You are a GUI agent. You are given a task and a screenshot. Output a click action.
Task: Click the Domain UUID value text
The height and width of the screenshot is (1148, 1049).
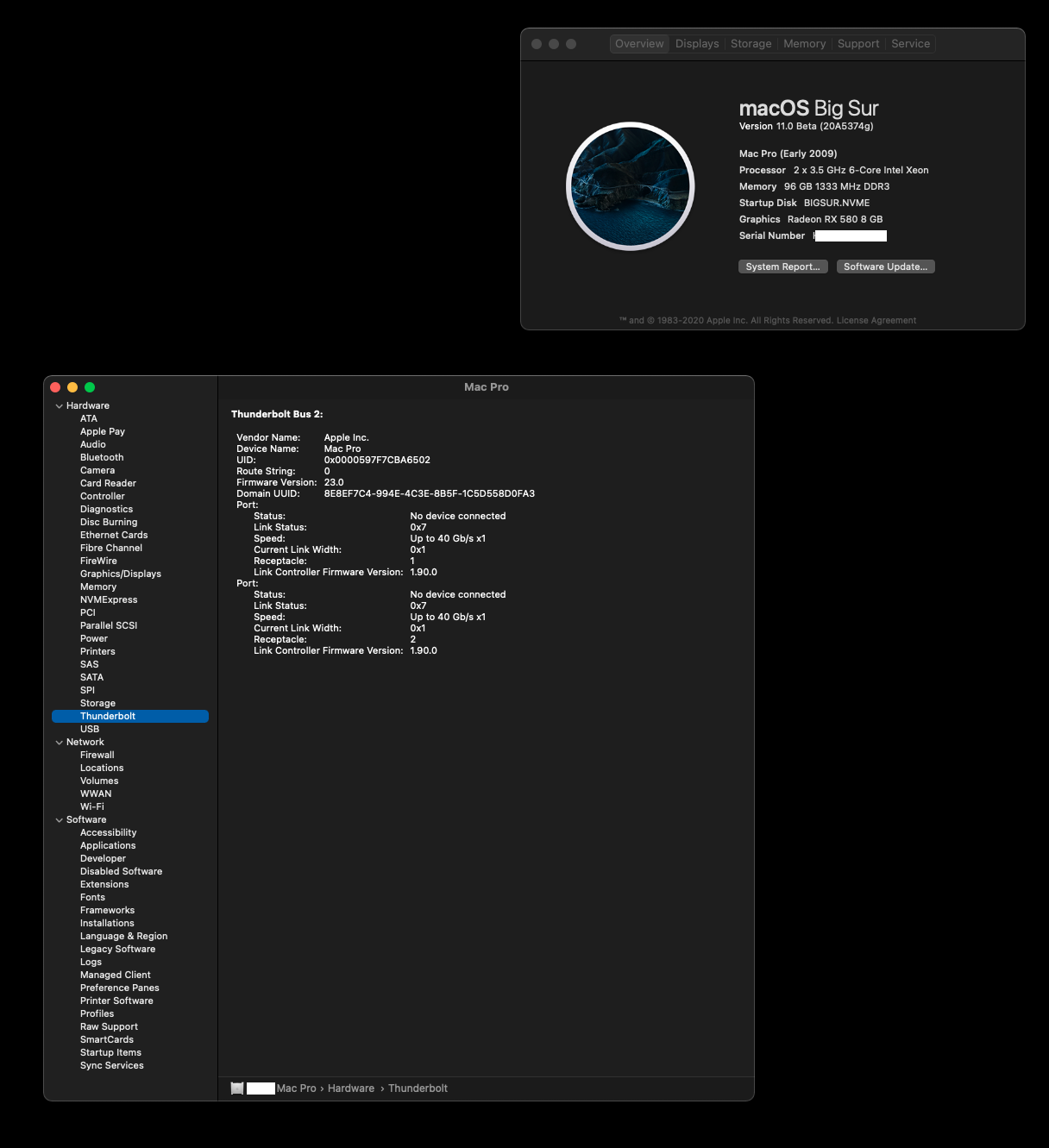point(429,494)
